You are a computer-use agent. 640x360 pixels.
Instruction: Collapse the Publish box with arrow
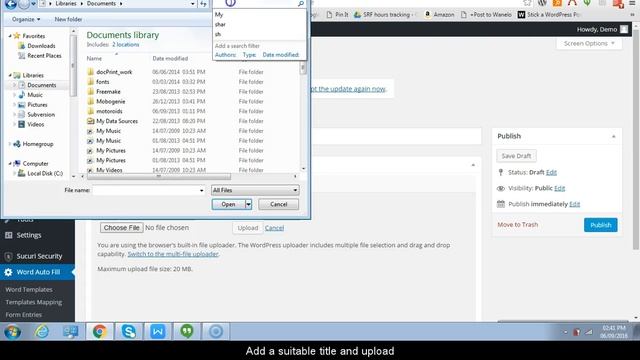click(x=613, y=136)
